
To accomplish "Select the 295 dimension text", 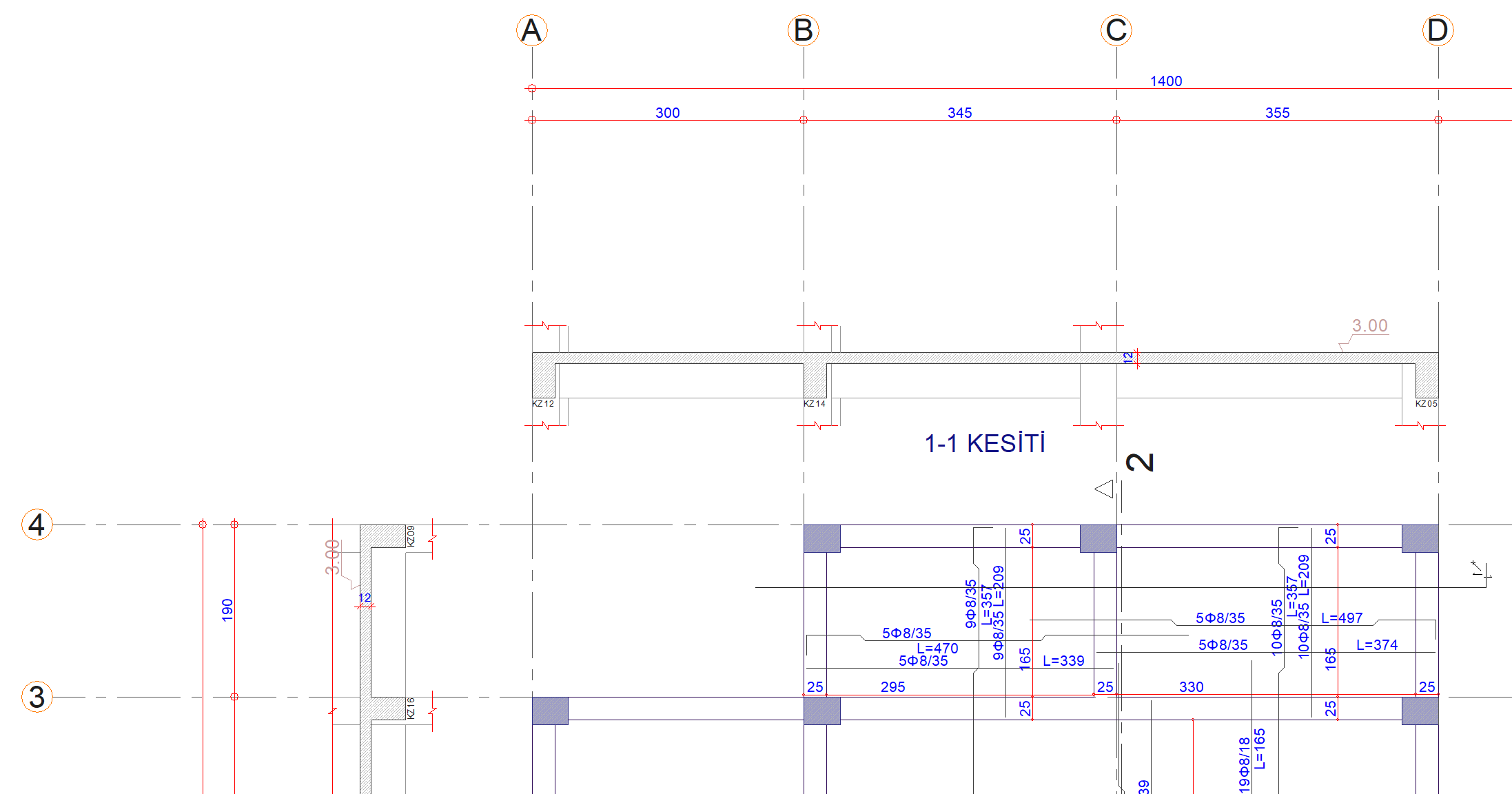I will [892, 687].
